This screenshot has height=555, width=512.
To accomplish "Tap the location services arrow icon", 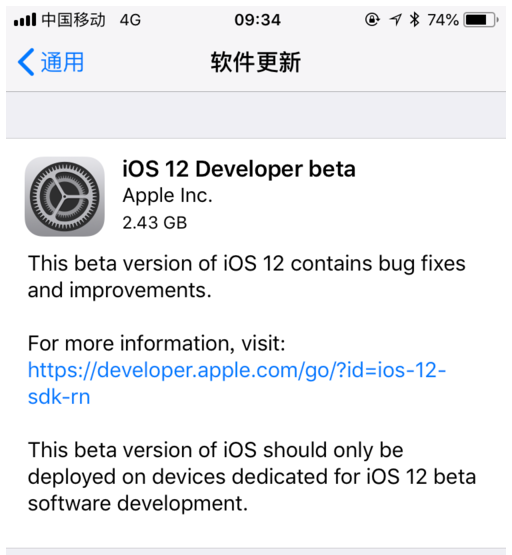I will [395, 19].
